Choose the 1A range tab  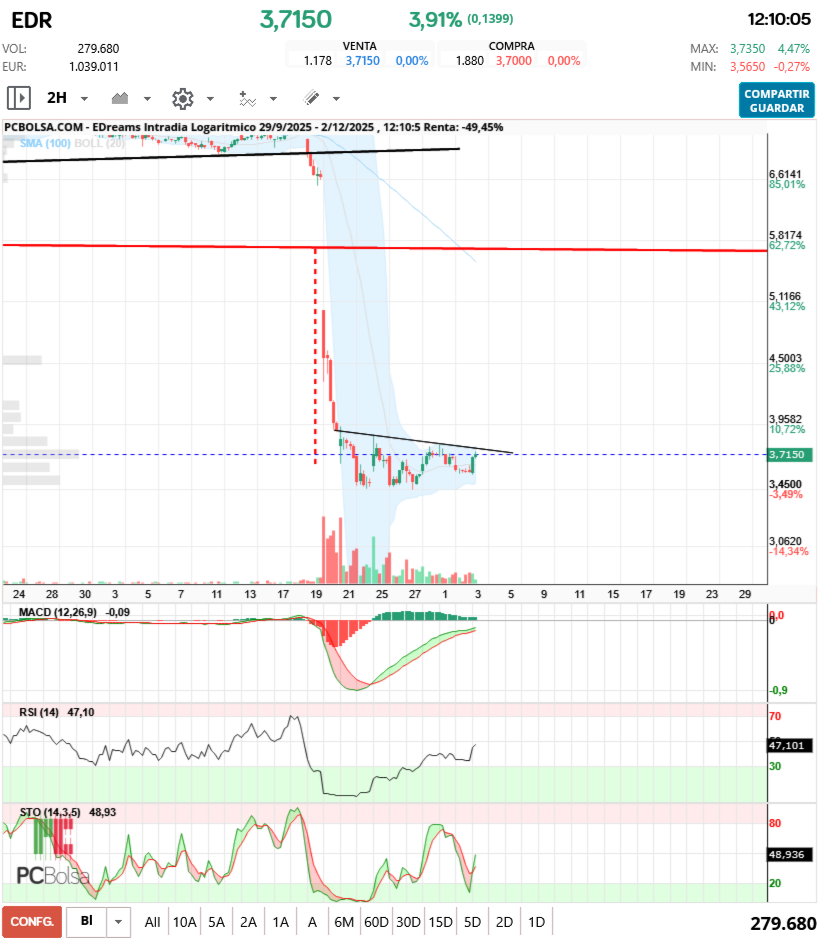pyautogui.click(x=280, y=922)
